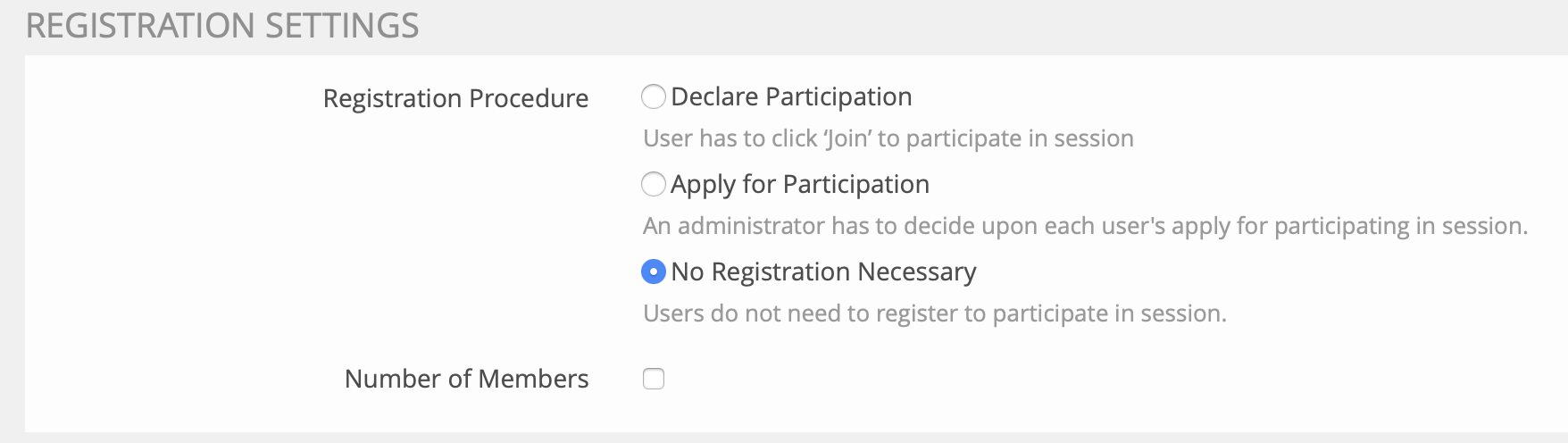Viewport: 1568px width, 443px height.
Task: Click the word "Members" in the checkbox label
Action: point(533,379)
